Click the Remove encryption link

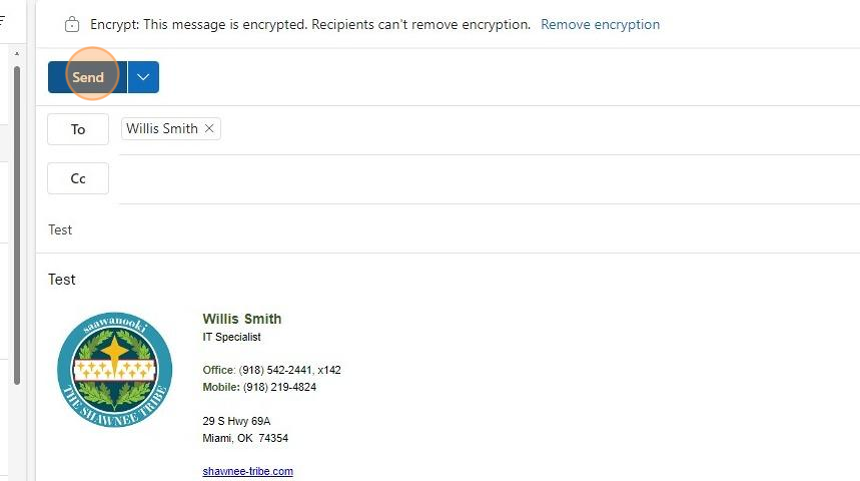[x=600, y=24]
